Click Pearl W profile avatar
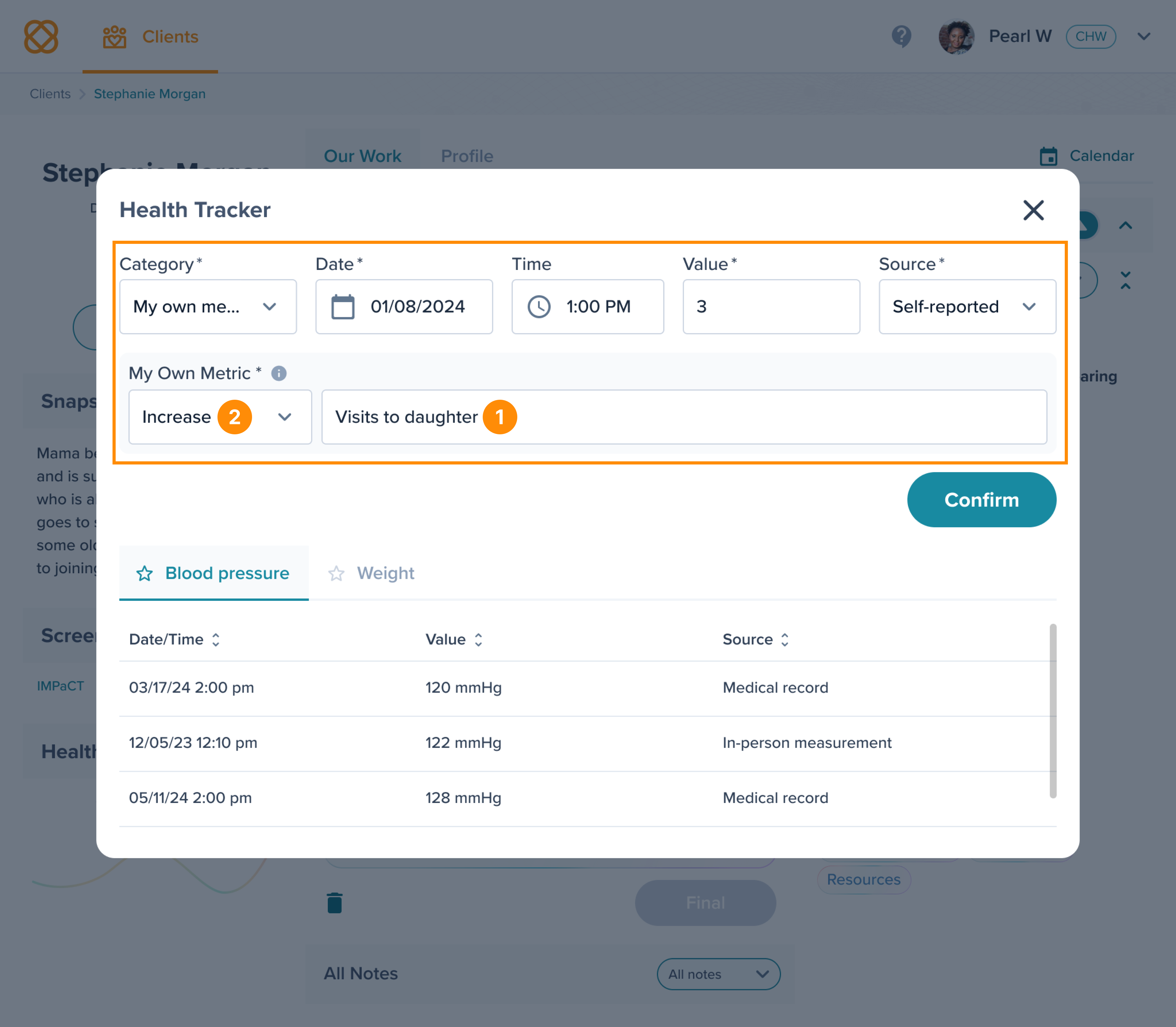1176x1027 pixels. pyautogui.click(x=956, y=37)
